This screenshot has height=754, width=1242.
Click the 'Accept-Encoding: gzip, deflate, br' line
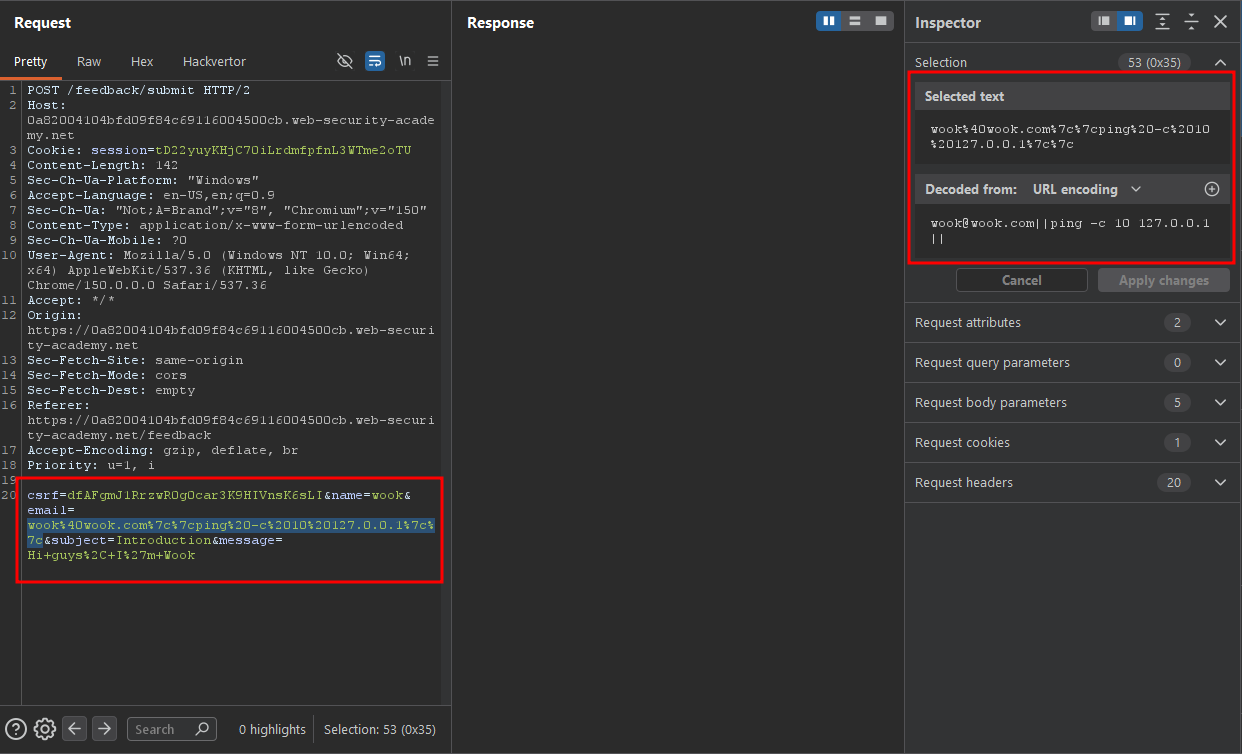pos(163,450)
